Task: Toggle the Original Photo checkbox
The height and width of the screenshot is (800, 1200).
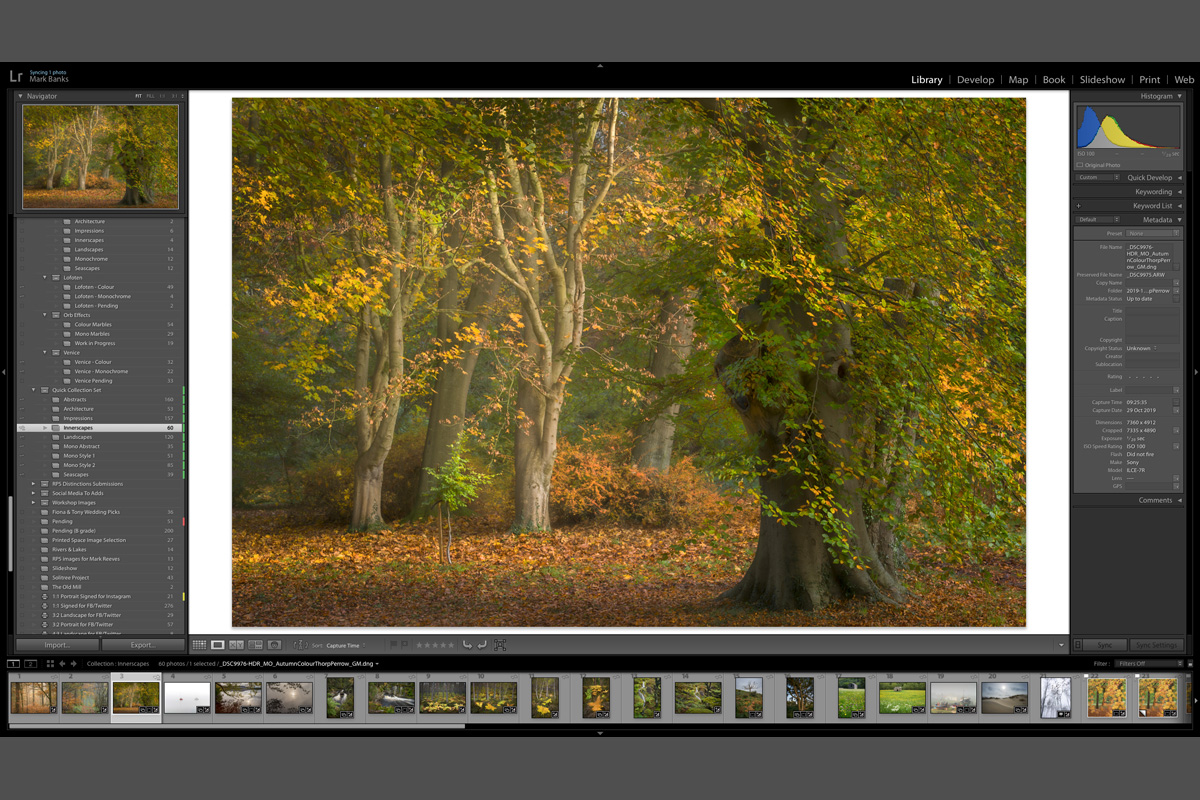Action: click(x=1080, y=165)
